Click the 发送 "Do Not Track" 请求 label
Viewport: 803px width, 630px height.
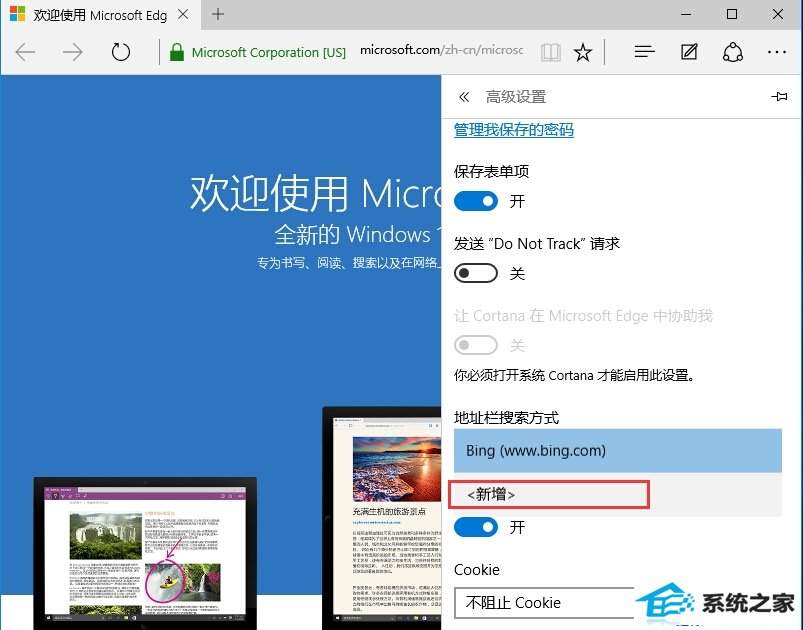[537, 244]
